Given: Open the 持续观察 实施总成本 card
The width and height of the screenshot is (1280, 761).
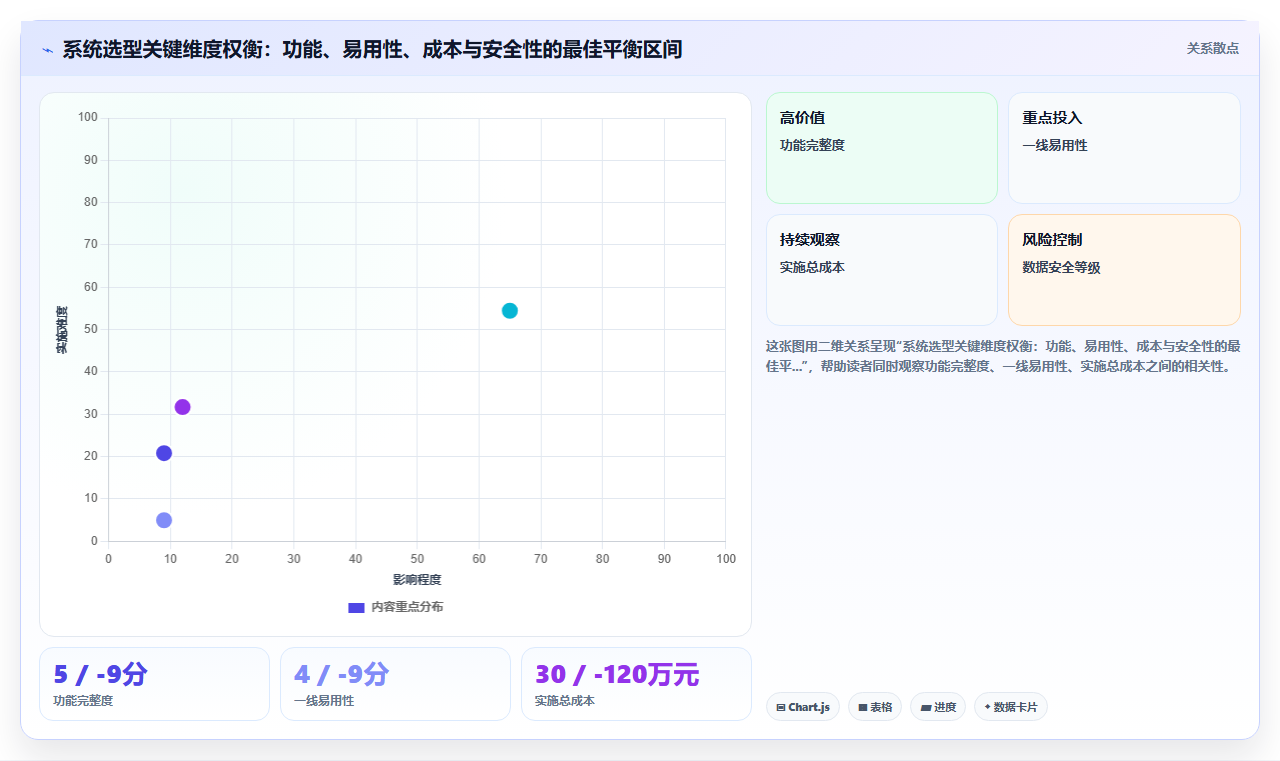Looking at the screenshot, I should point(882,270).
